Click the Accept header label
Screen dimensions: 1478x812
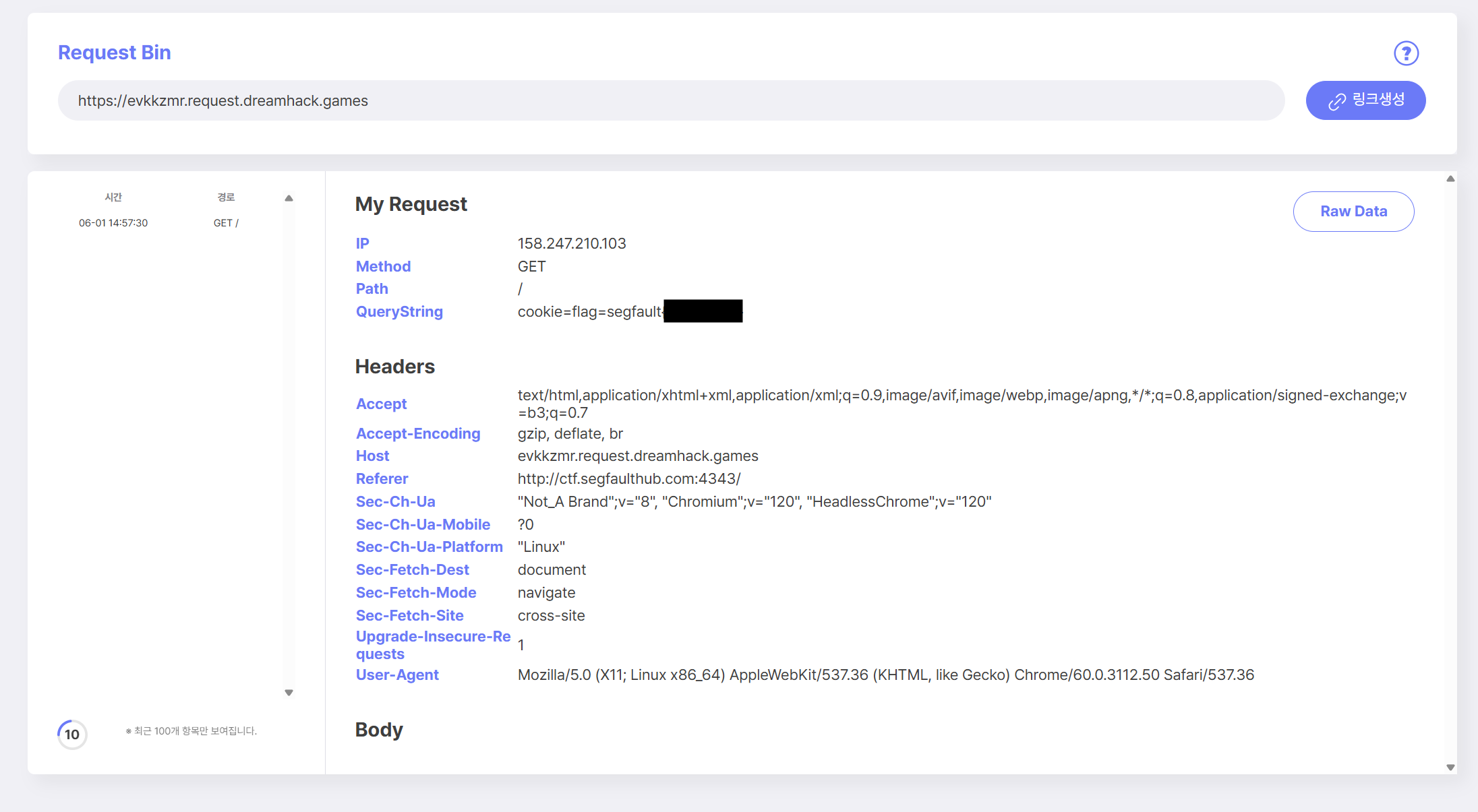tap(382, 404)
